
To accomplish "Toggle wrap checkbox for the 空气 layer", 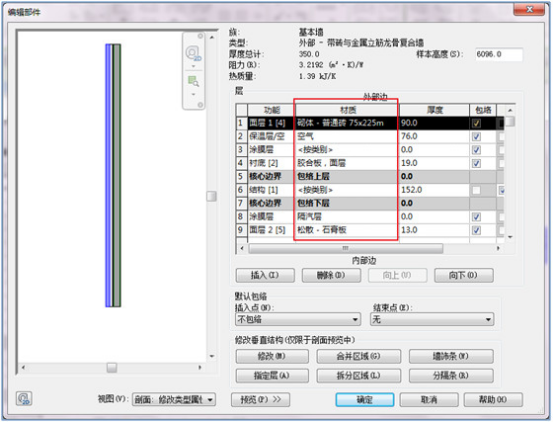I will pyautogui.click(x=476, y=136).
